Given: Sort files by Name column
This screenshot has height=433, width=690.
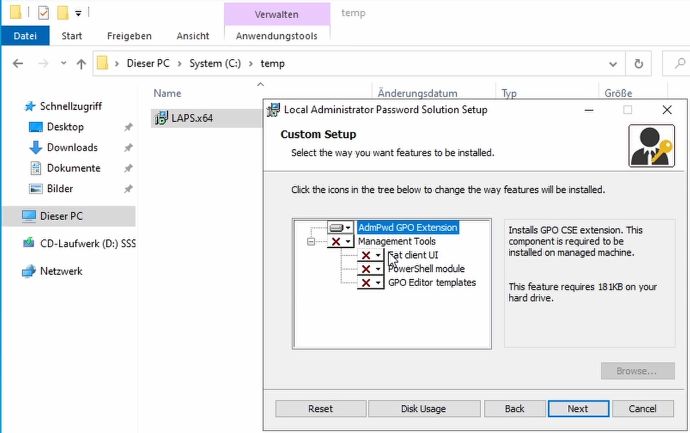Looking at the screenshot, I should click(x=167, y=93).
